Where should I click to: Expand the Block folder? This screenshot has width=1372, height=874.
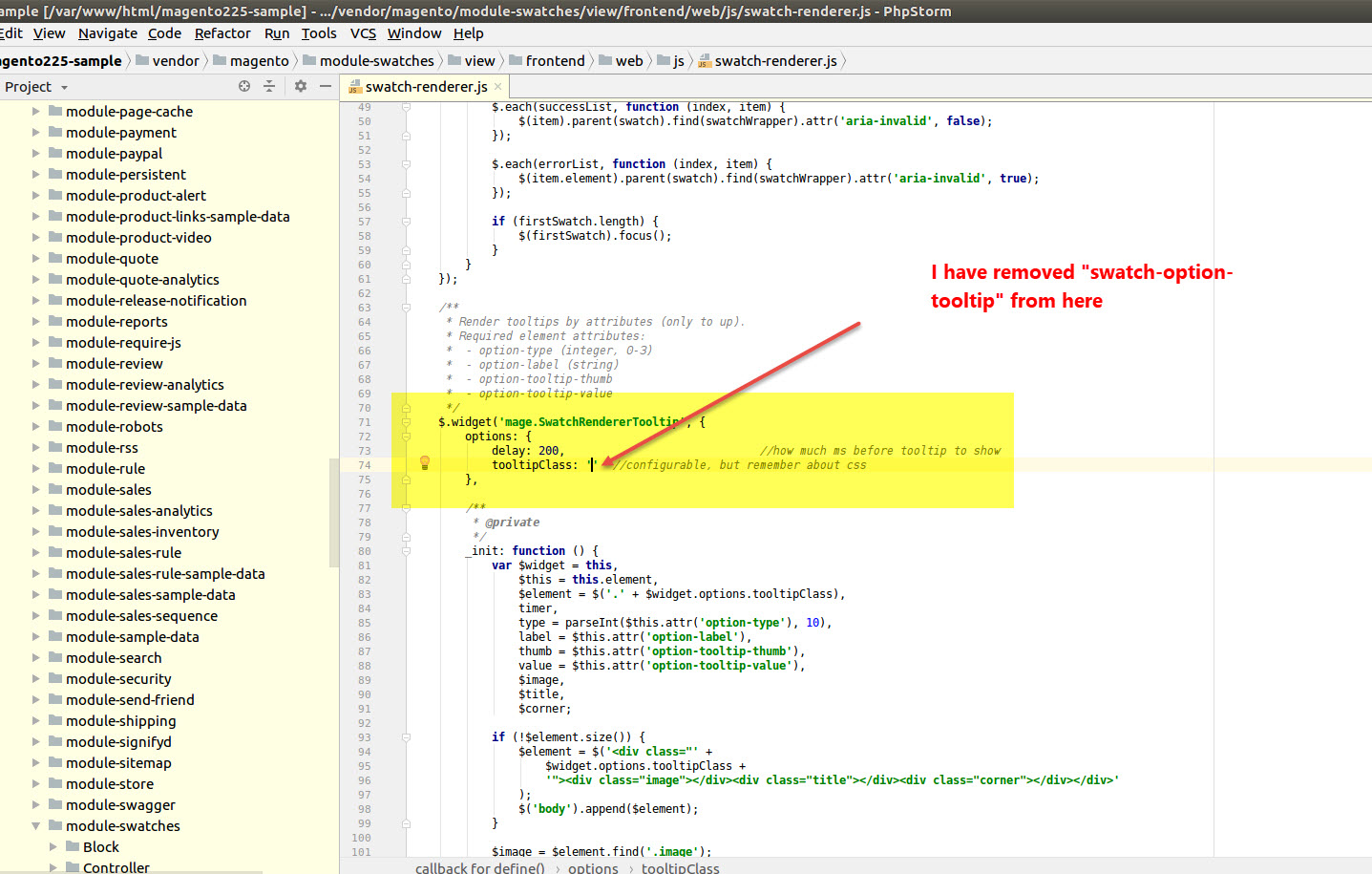pos(53,846)
